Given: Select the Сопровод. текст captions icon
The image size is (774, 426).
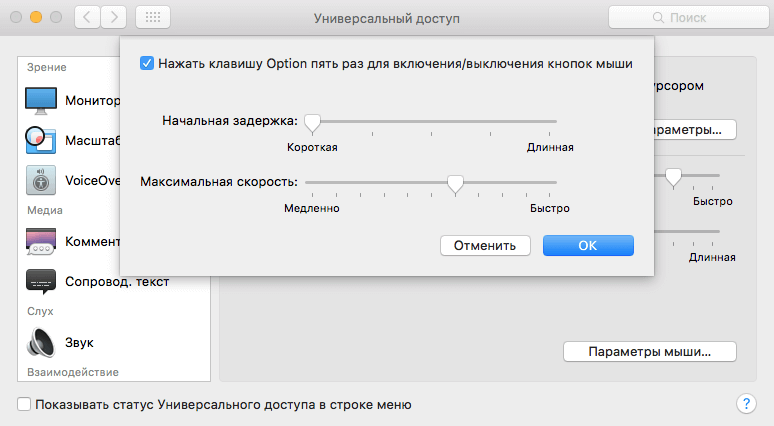Looking at the screenshot, I should click(41, 281).
